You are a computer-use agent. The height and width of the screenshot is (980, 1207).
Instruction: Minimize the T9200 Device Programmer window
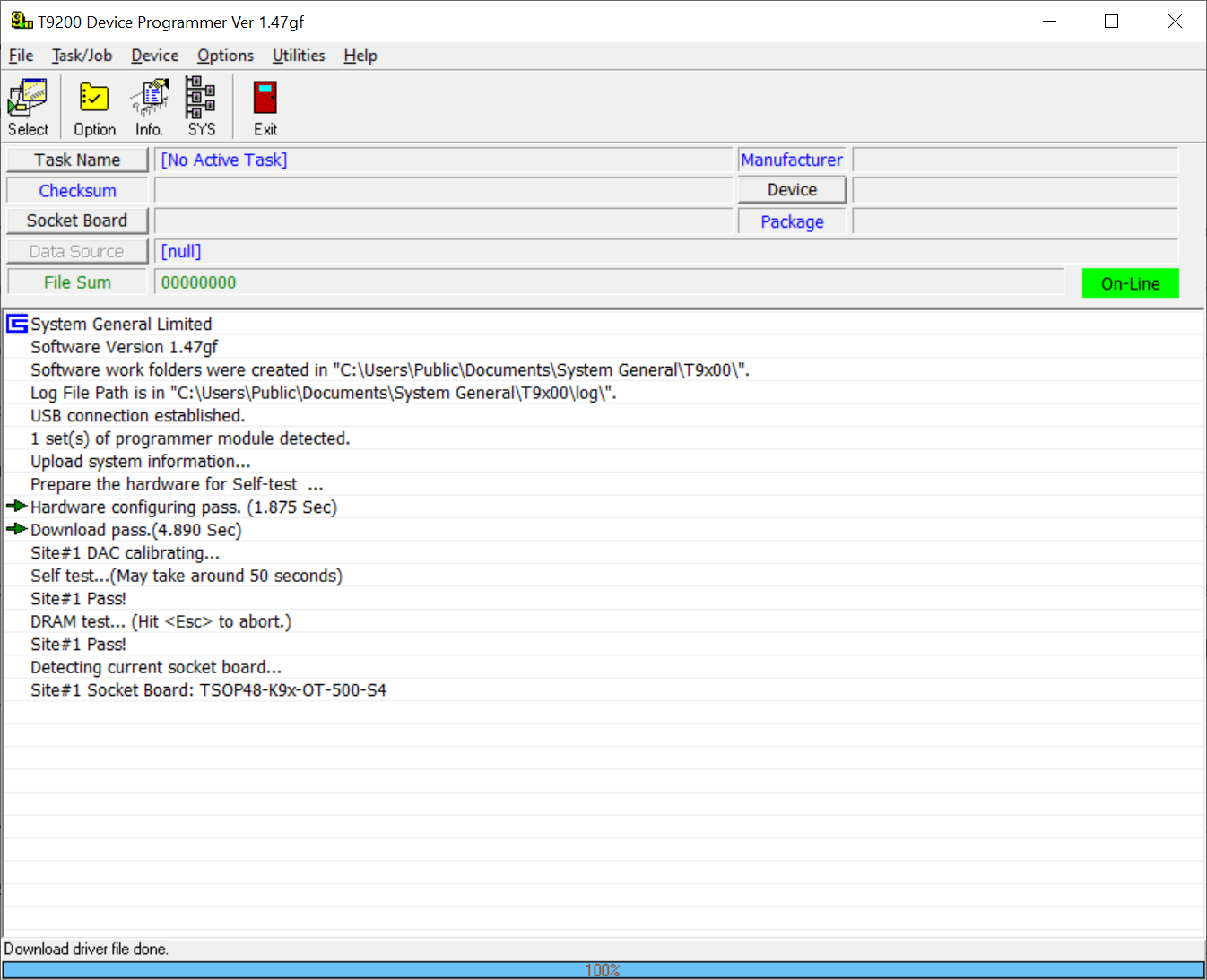coord(1050,22)
